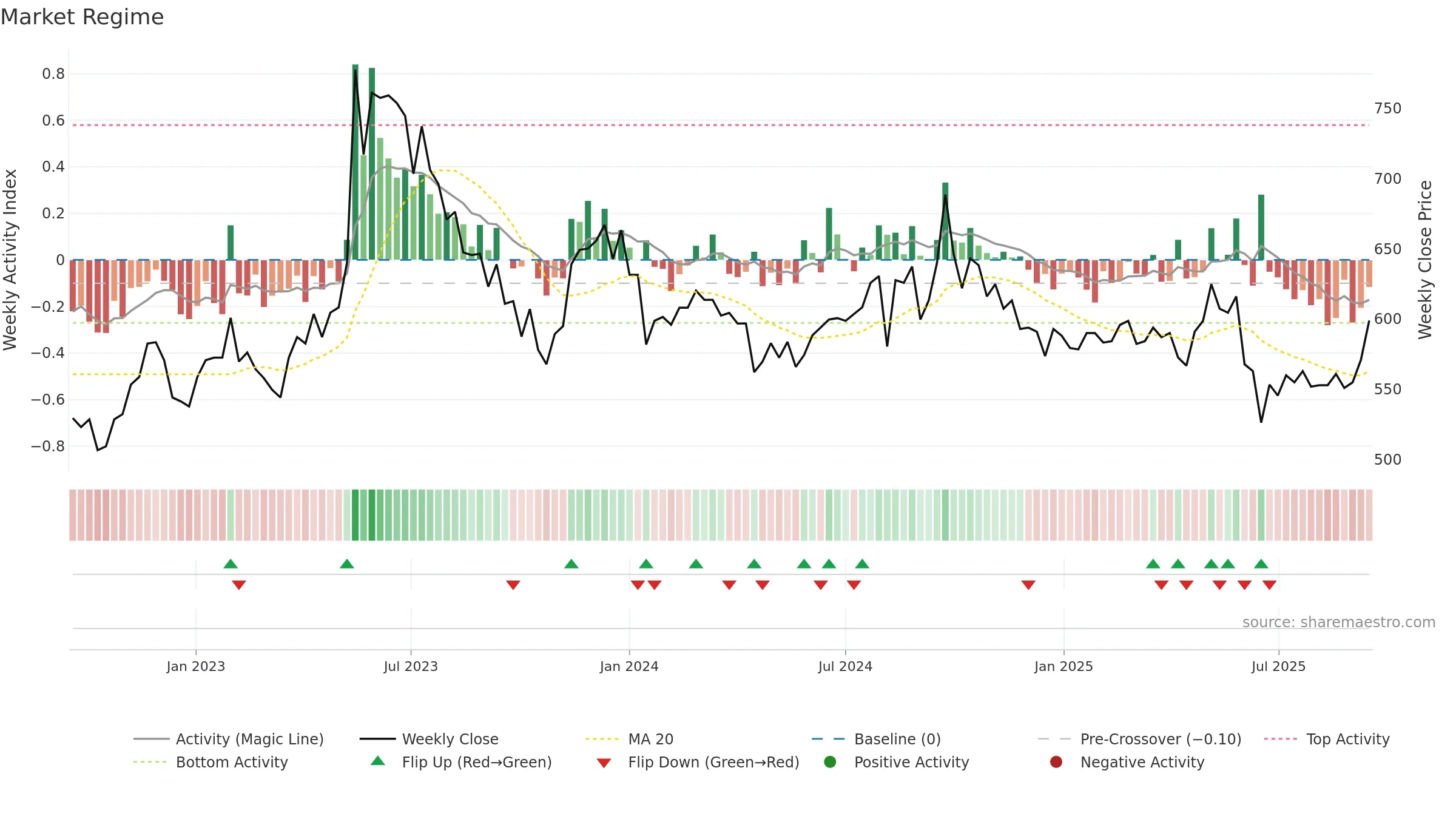Click the 750 price axis label
This screenshot has width=1456, height=819.
coord(1388,109)
